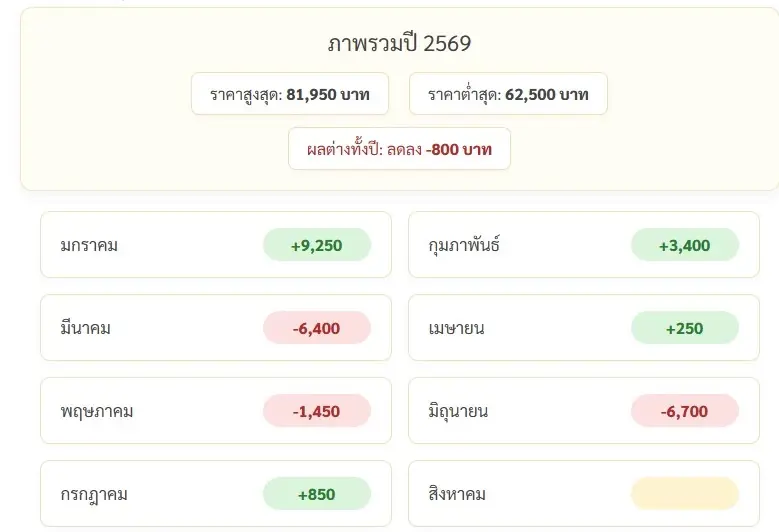Open the กุมภาพันธ์ month card
This screenshot has width=779, height=532.
[x=584, y=244]
